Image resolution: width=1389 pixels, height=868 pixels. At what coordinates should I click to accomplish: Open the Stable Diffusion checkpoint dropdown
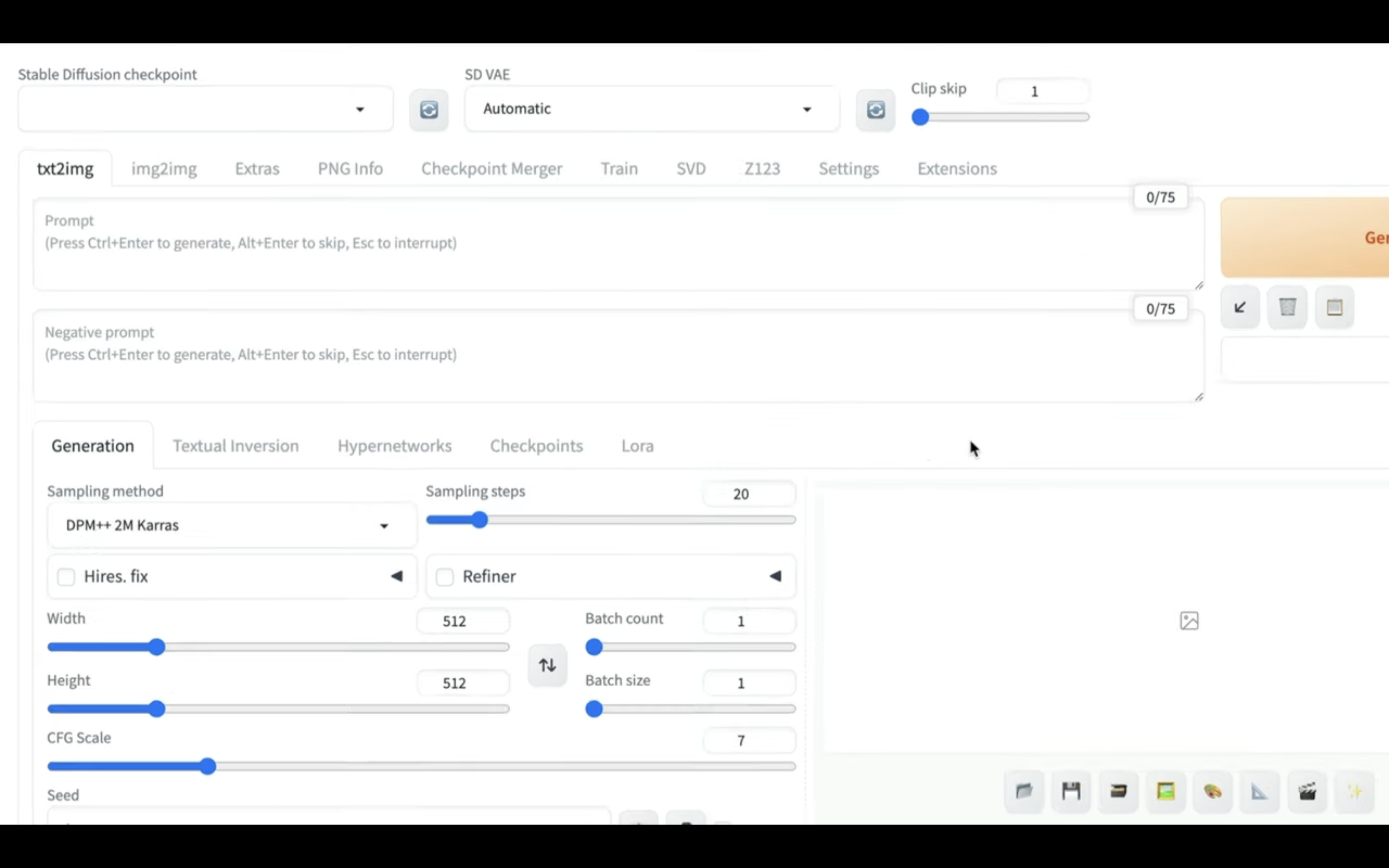click(x=205, y=109)
